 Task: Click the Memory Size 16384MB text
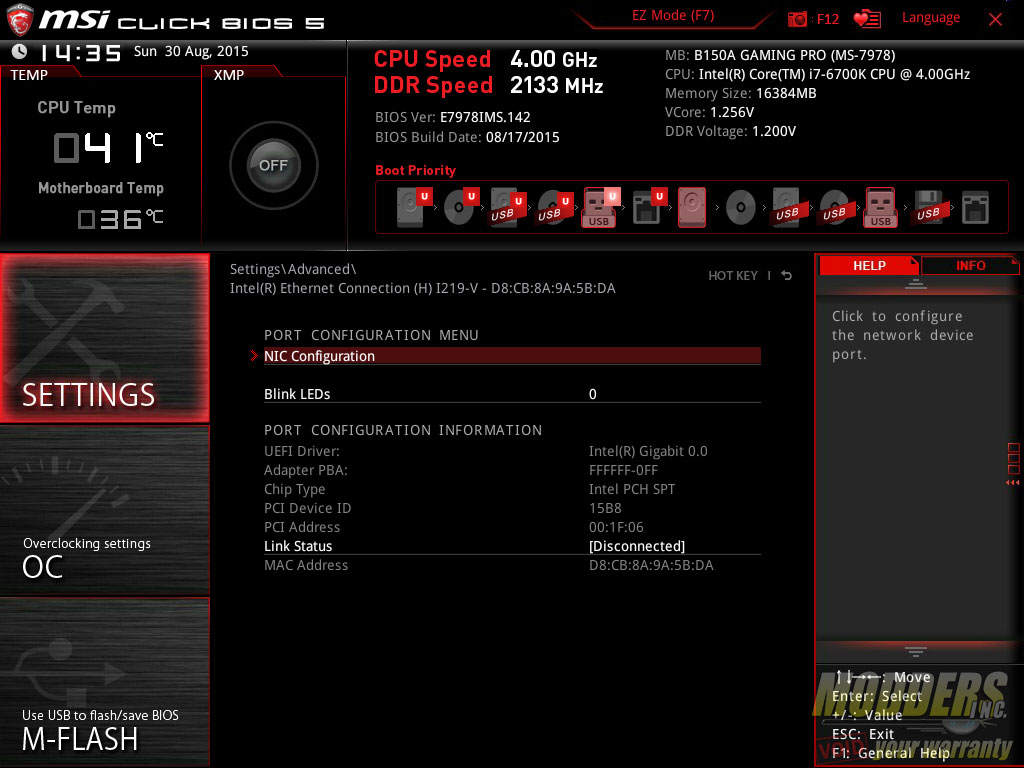[x=741, y=93]
